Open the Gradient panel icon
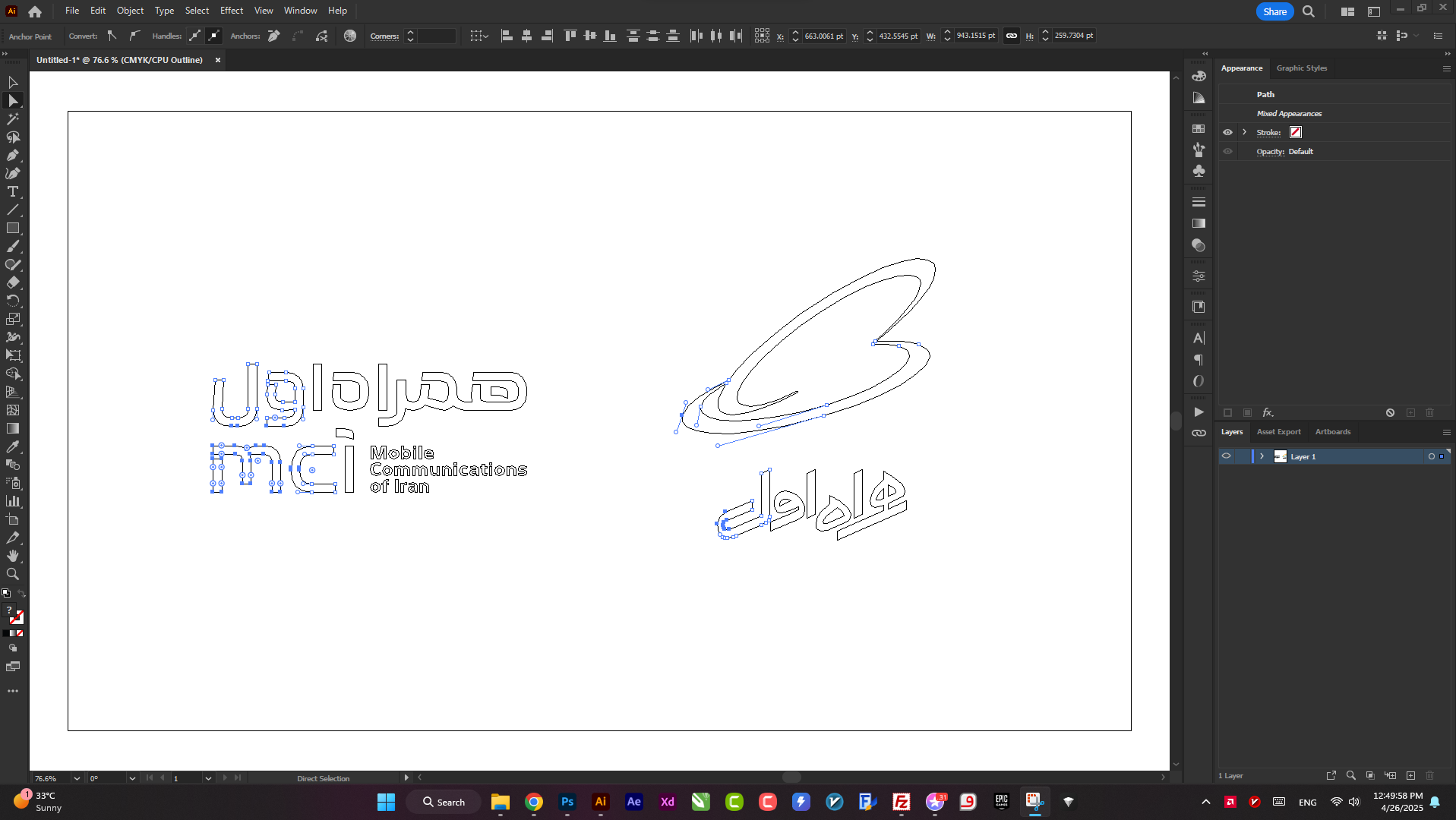Viewport: 1456px width, 820px height. [1199, 224]
